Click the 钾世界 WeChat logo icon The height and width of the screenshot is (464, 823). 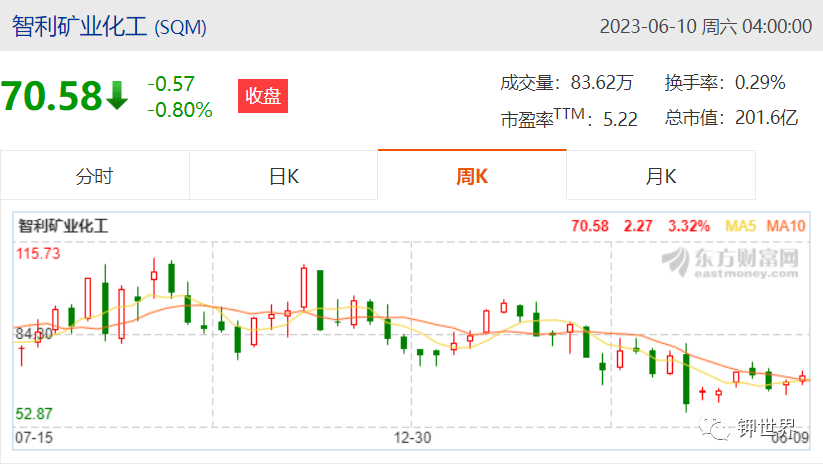(715, 428)
